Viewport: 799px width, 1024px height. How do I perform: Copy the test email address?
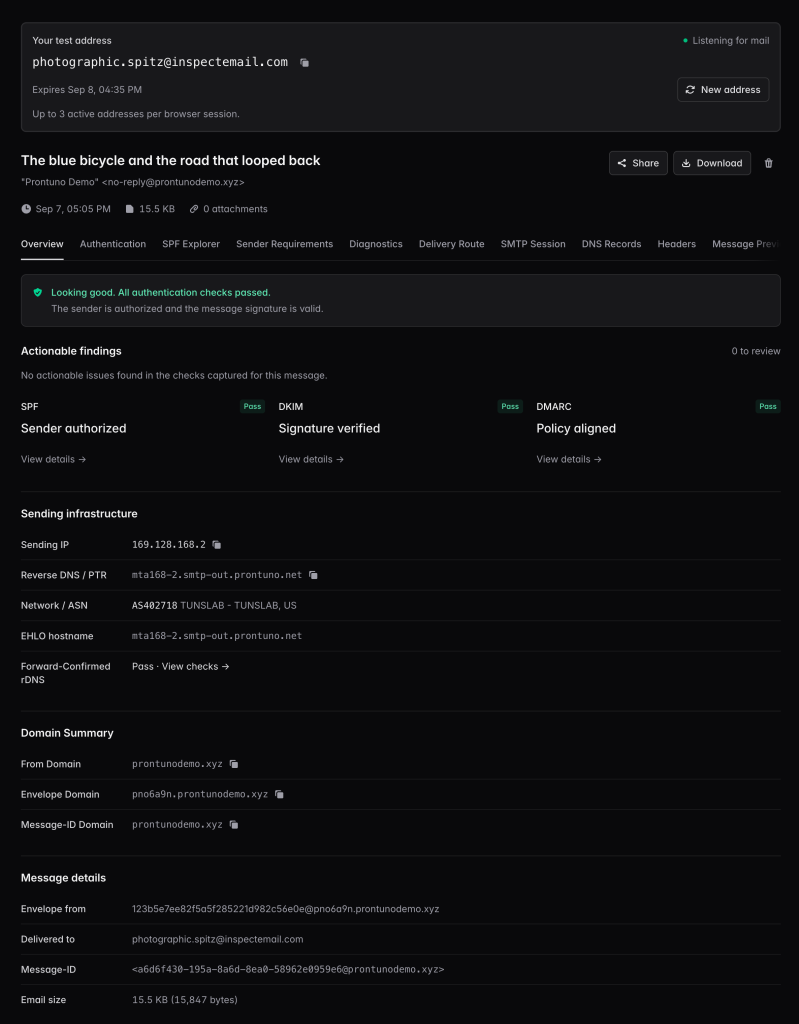pos(304,63)
